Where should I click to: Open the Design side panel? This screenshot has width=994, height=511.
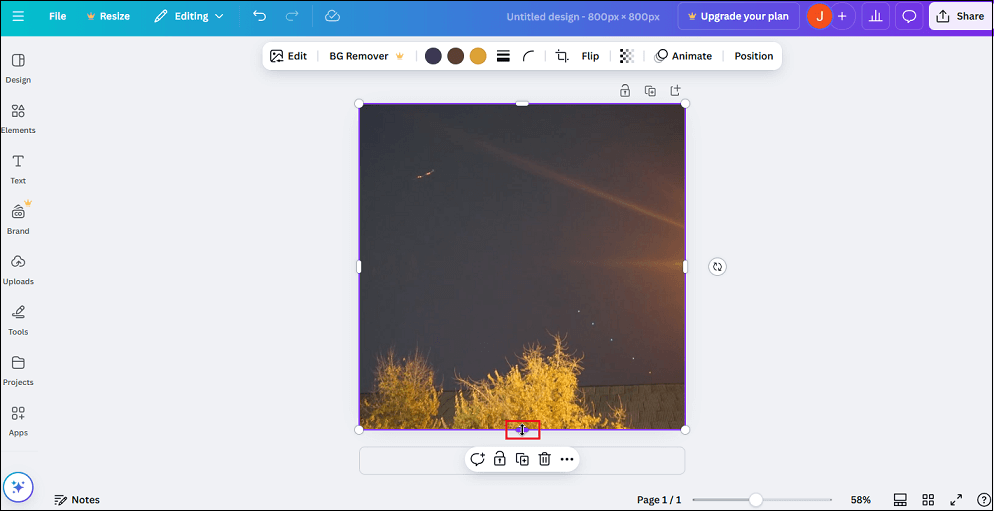coord(18,68)
